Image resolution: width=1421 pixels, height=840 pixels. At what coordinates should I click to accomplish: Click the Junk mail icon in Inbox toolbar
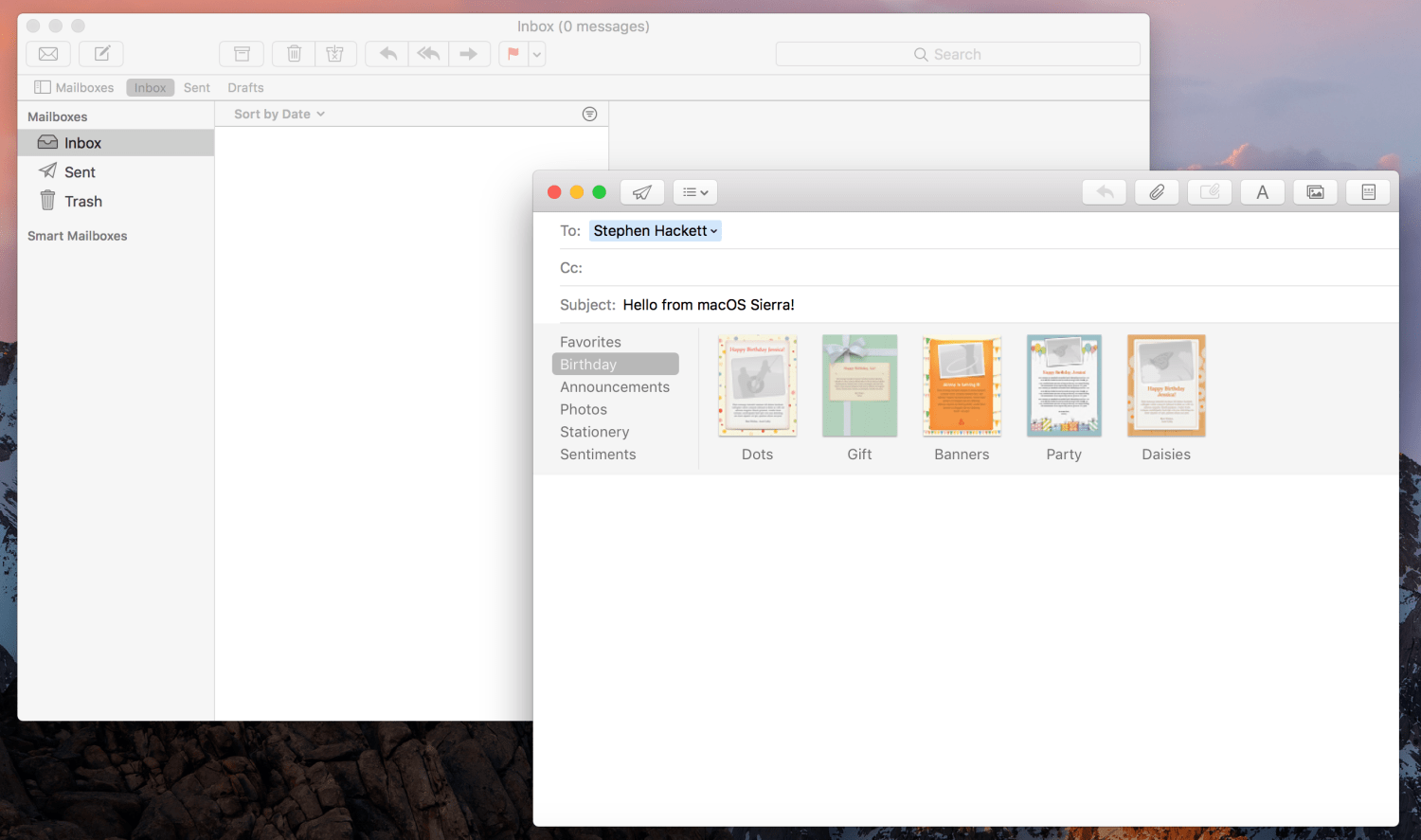tap(335, 54)
